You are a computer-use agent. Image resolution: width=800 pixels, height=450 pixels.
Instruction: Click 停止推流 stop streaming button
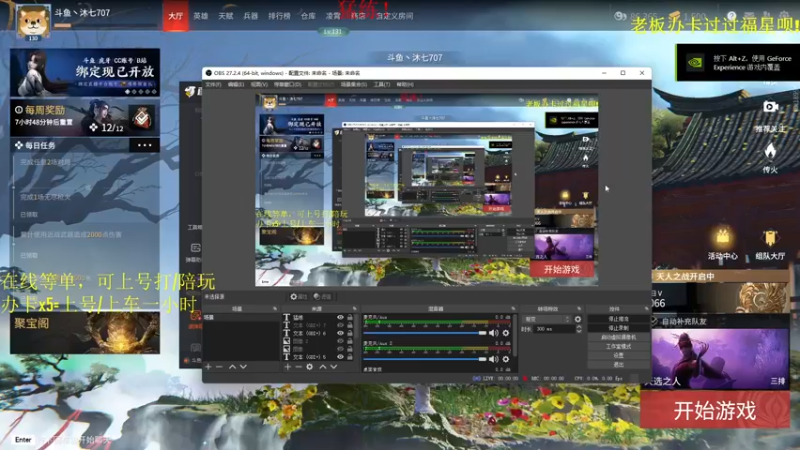(x=618, y=319)
